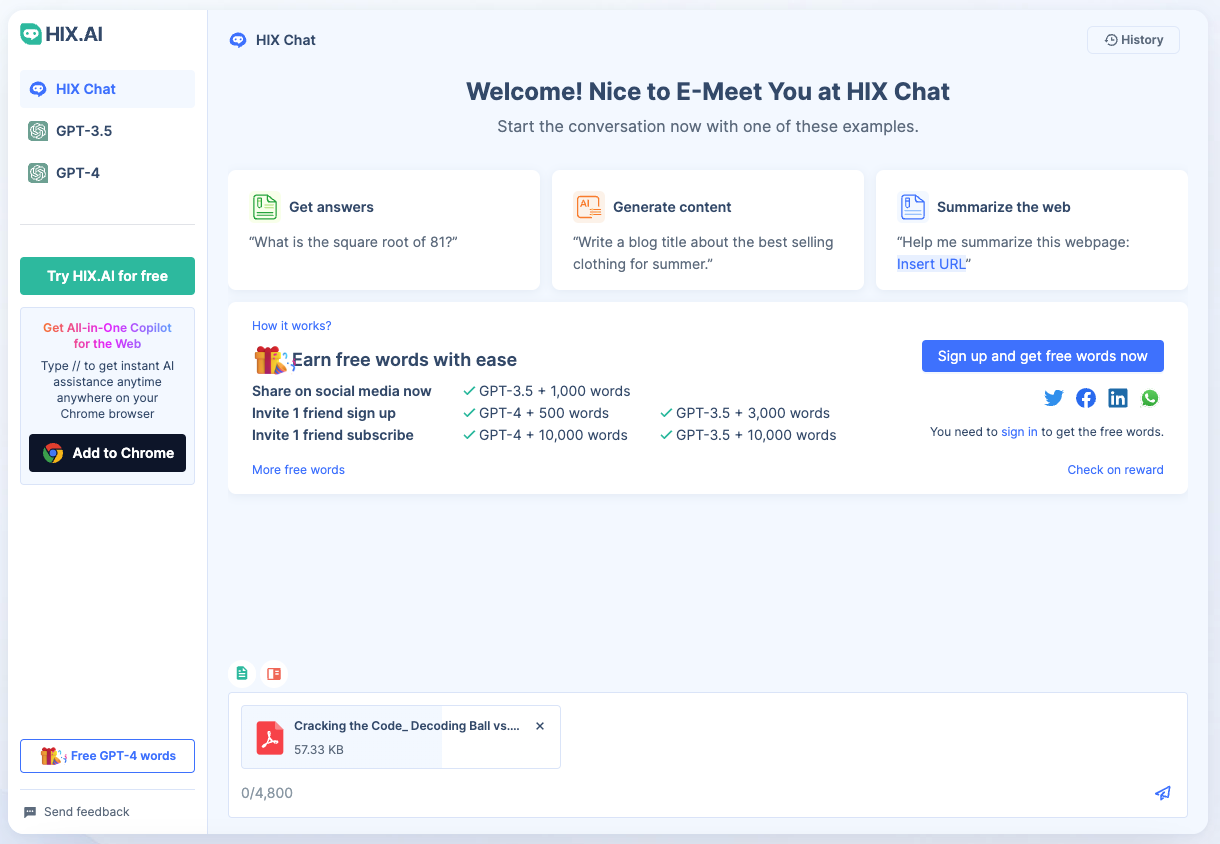Click the attached PDF file icon
This screenshot has height=844, width=1220.
tap(269, 737)
